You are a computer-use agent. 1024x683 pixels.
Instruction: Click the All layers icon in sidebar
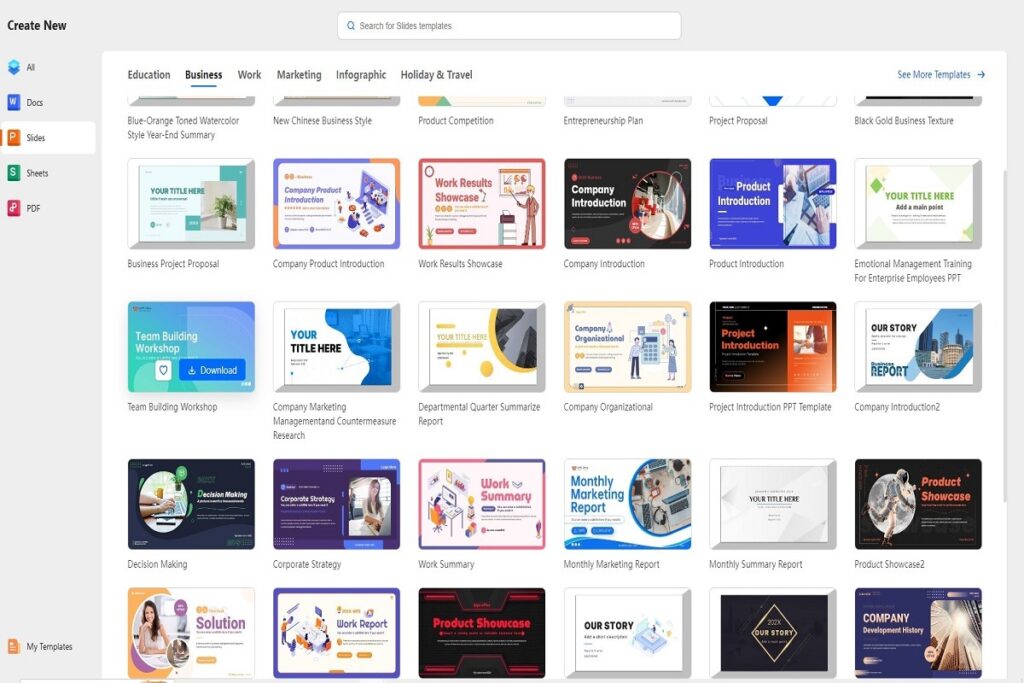point(14,67)
